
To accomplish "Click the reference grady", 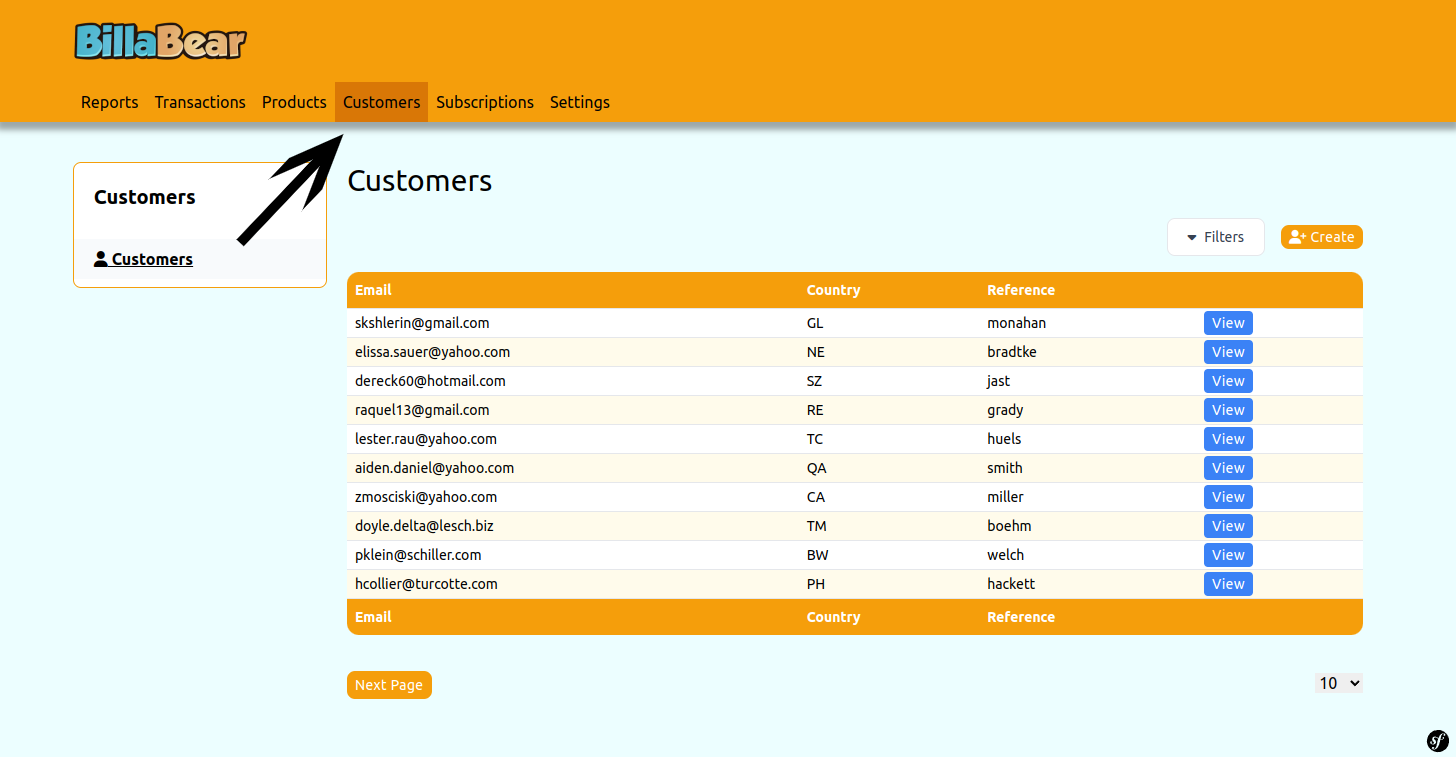I will click(1005, 410).
